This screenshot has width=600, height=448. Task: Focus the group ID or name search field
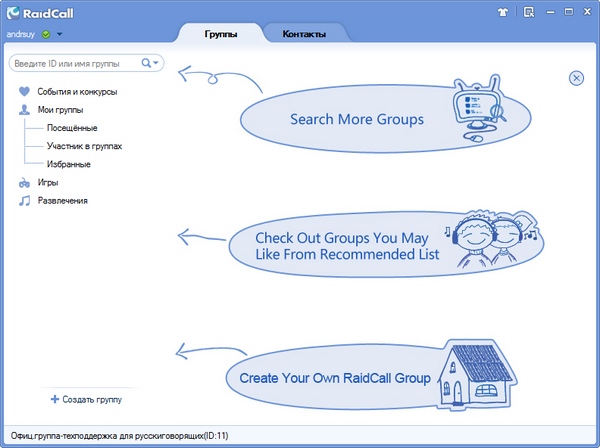[75, 63]
